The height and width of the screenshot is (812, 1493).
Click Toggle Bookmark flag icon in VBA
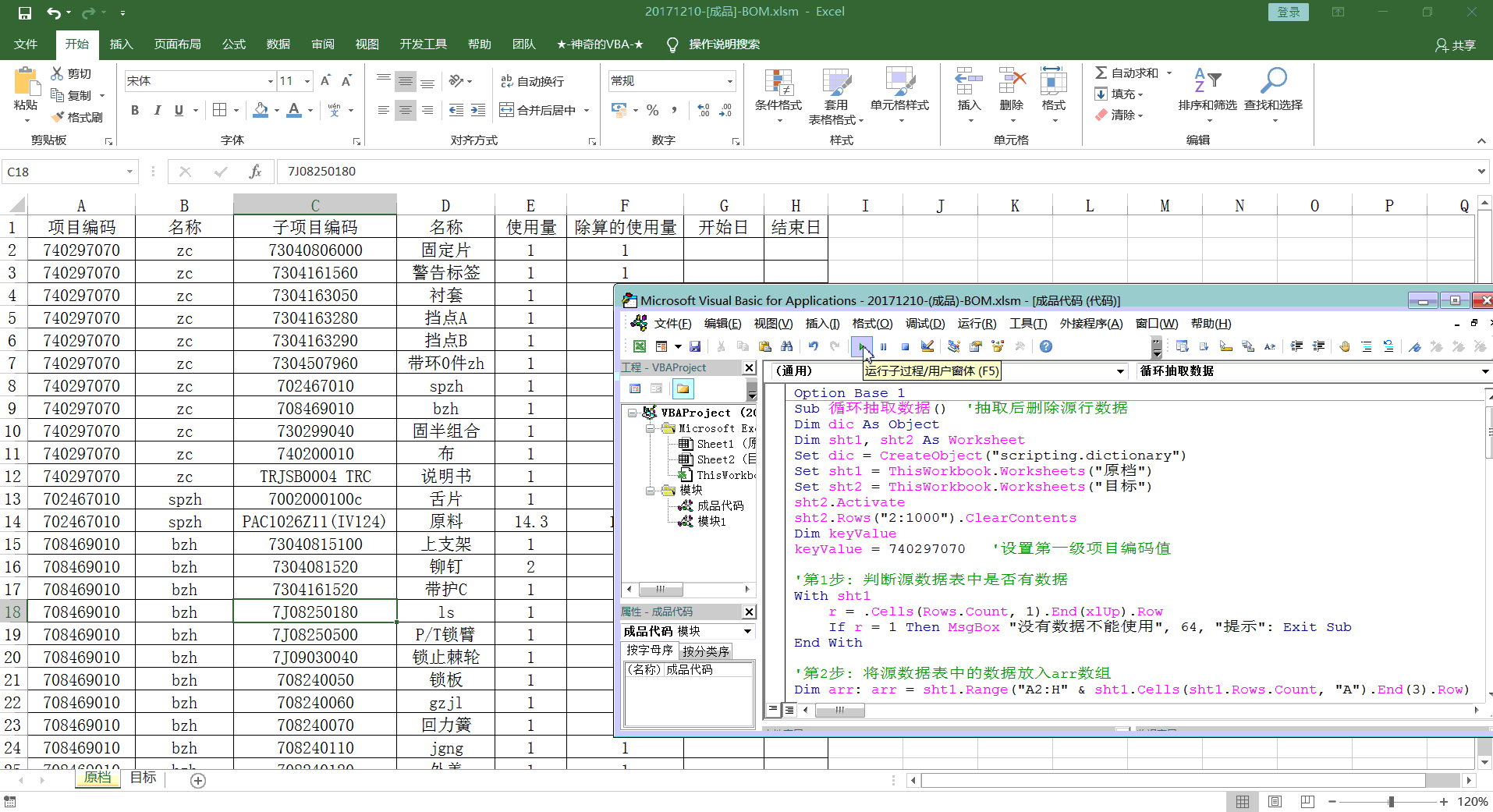[1415, 346]
